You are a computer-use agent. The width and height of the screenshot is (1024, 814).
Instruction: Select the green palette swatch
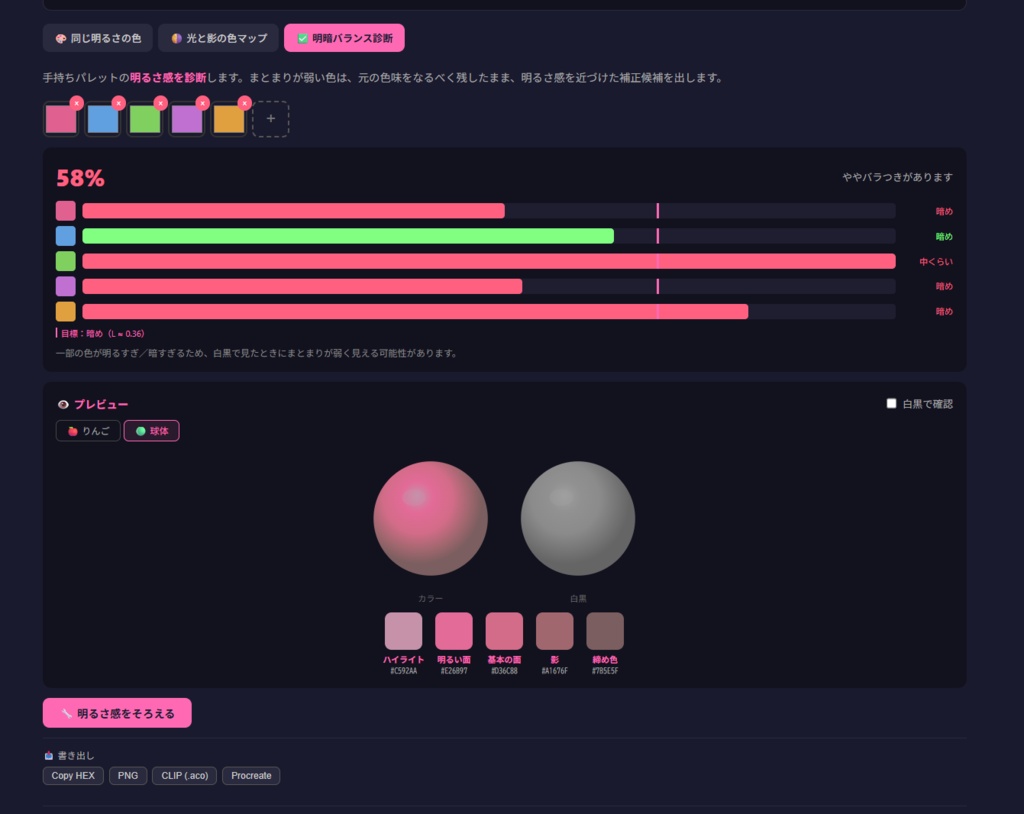(x=145, y=120)
